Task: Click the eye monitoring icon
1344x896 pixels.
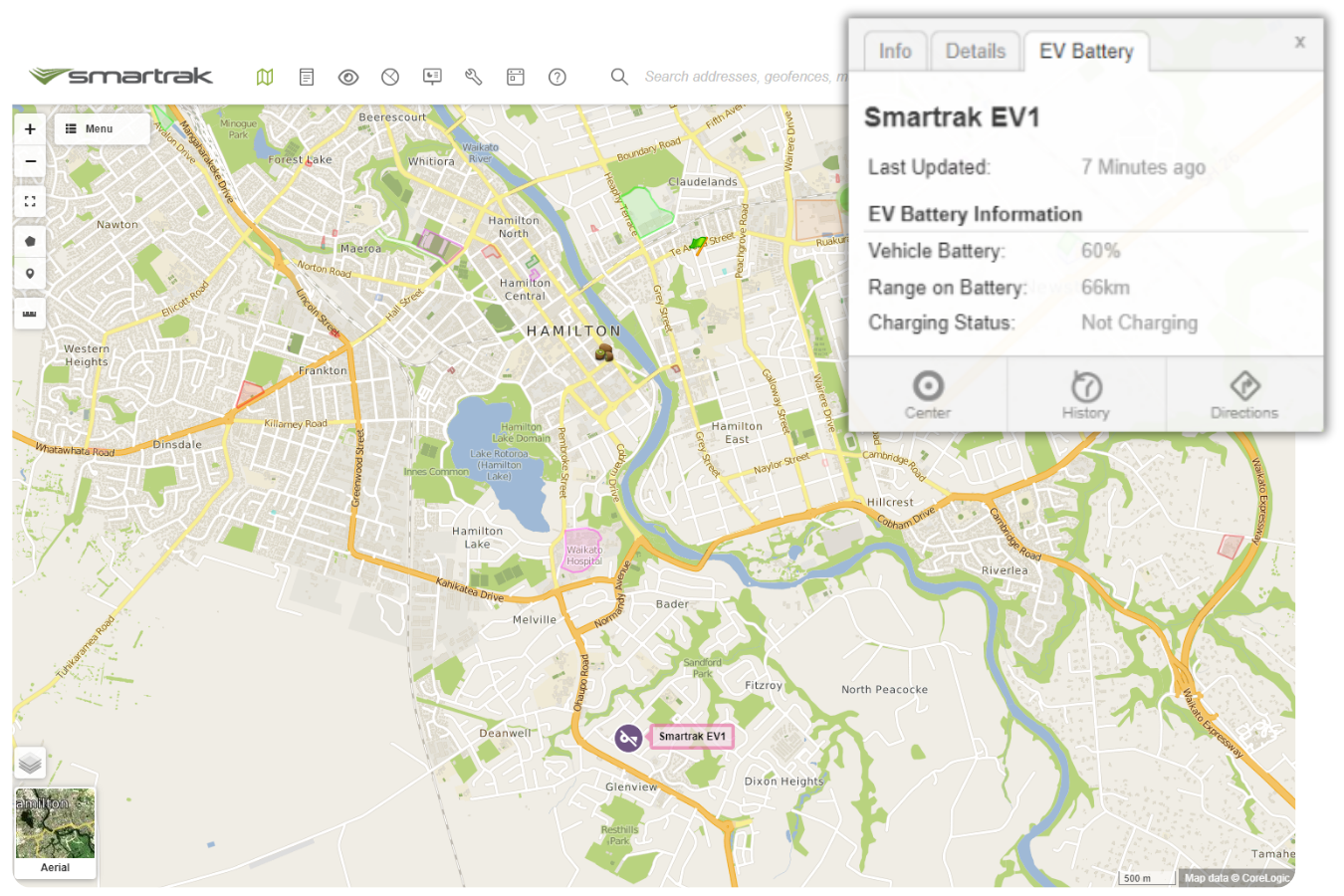Action: coord(348,77)
